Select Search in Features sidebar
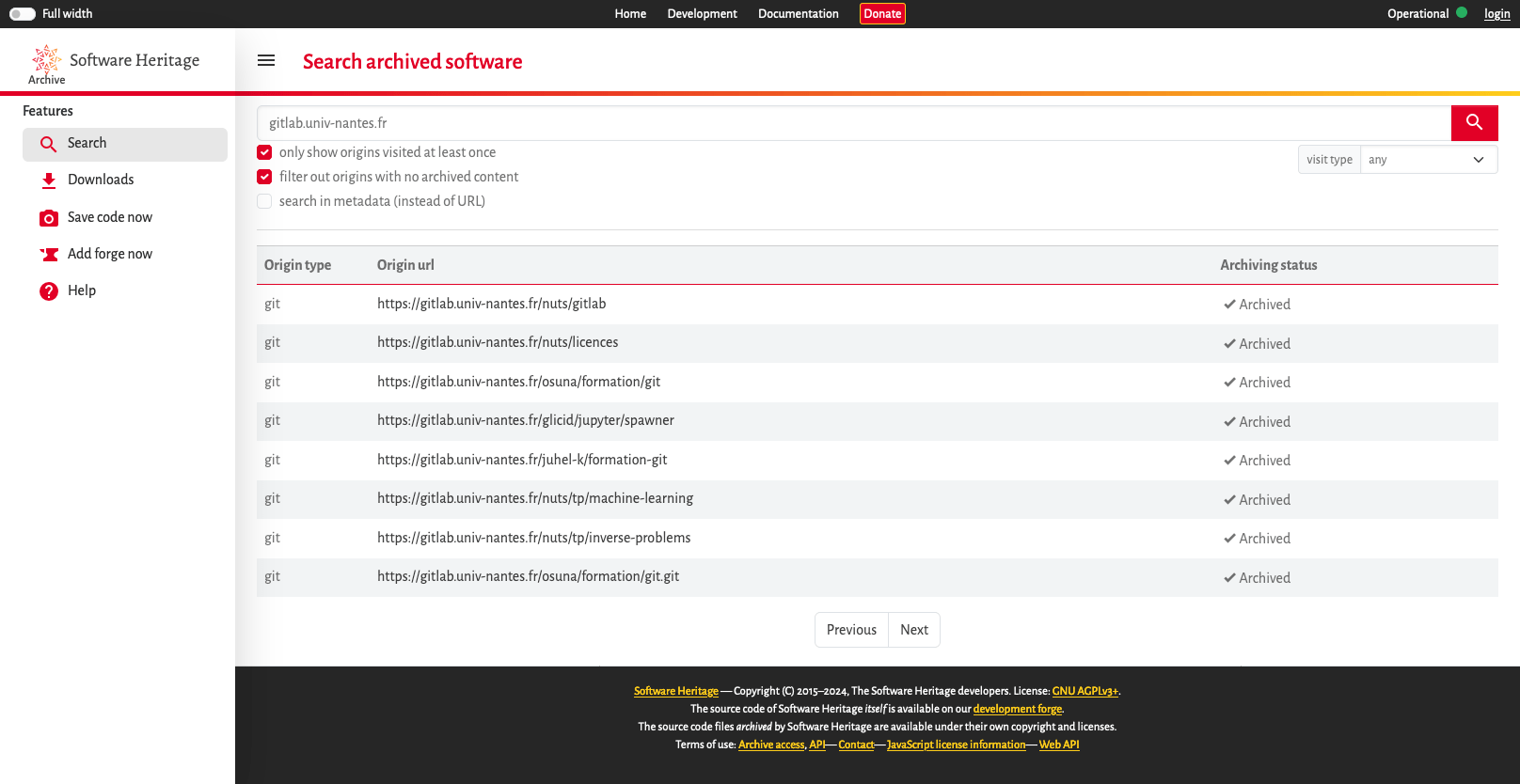 pos(125,145)
